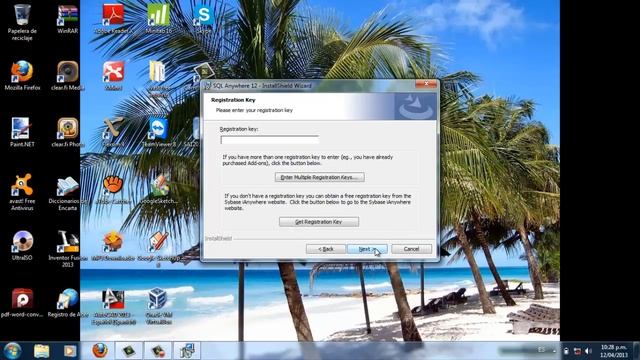Select the Mozilla Firefox desktop icon
This screenshot has width=640, height=360.
[22, 76]
